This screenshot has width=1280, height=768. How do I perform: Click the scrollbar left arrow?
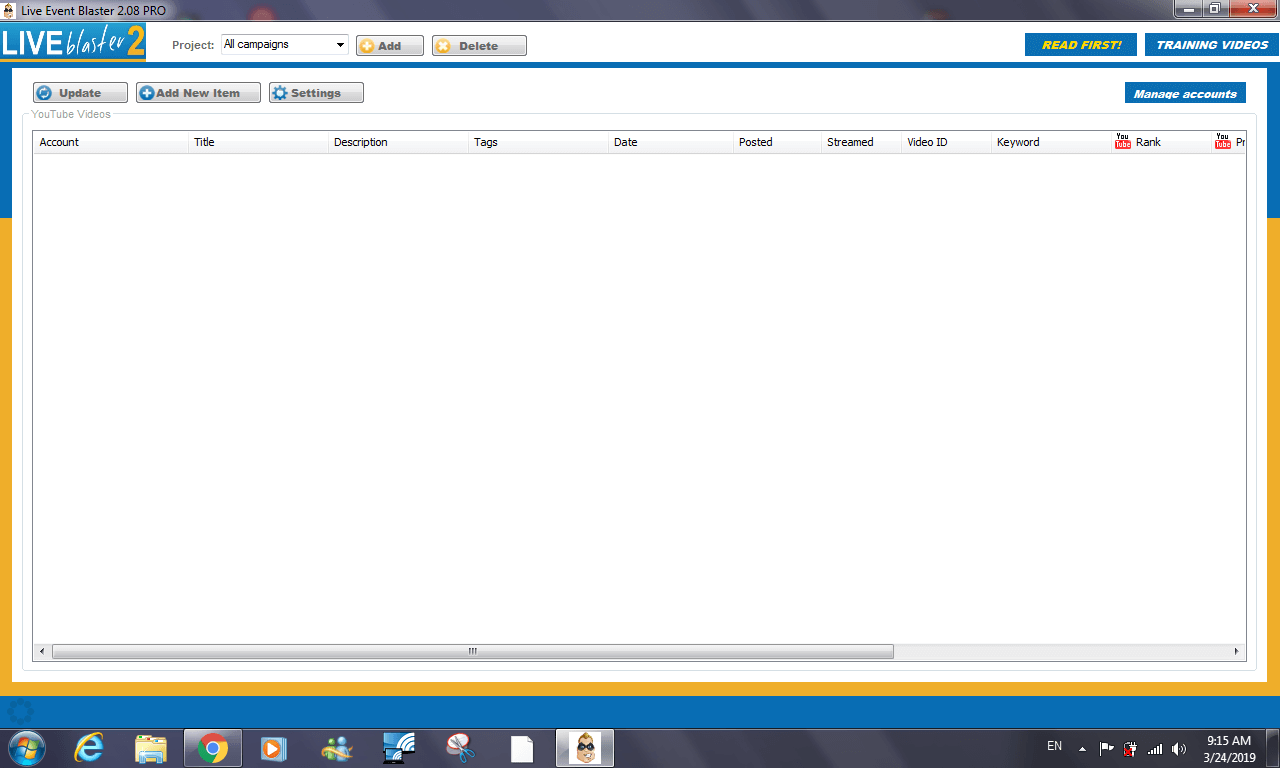pos(42,651)
